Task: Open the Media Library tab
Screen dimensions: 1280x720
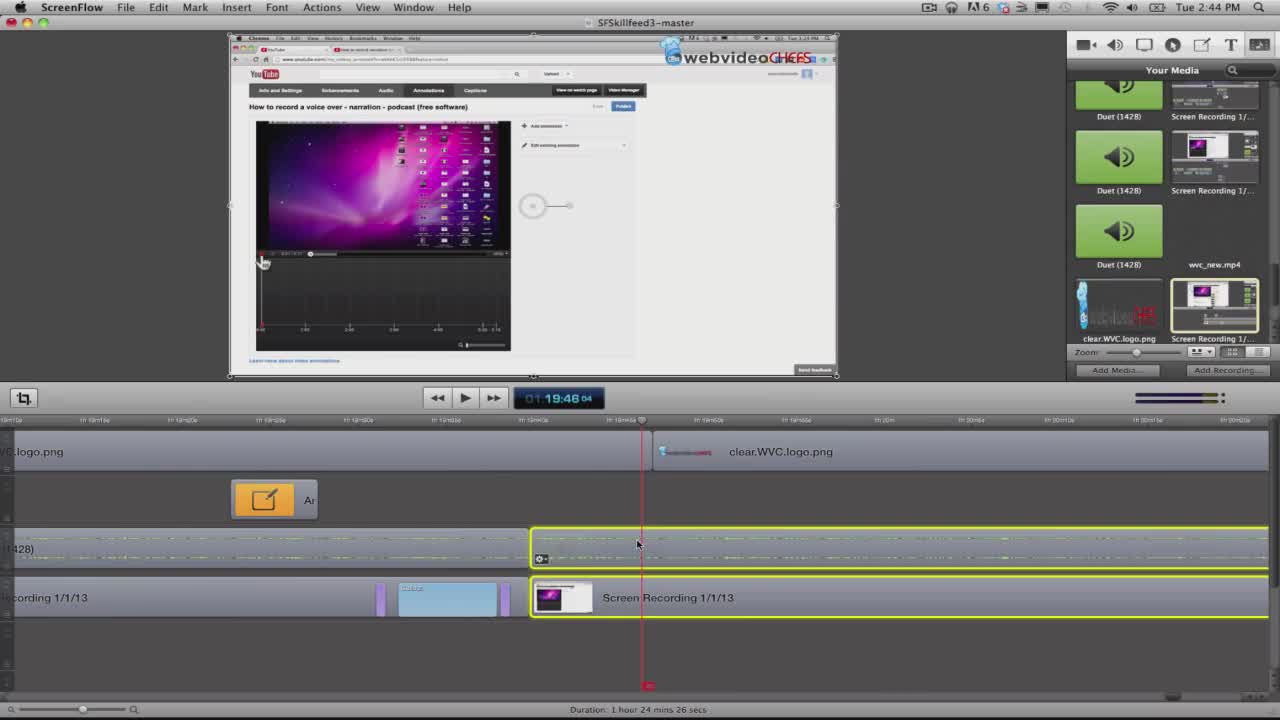Action: (x=1259, y=45)
